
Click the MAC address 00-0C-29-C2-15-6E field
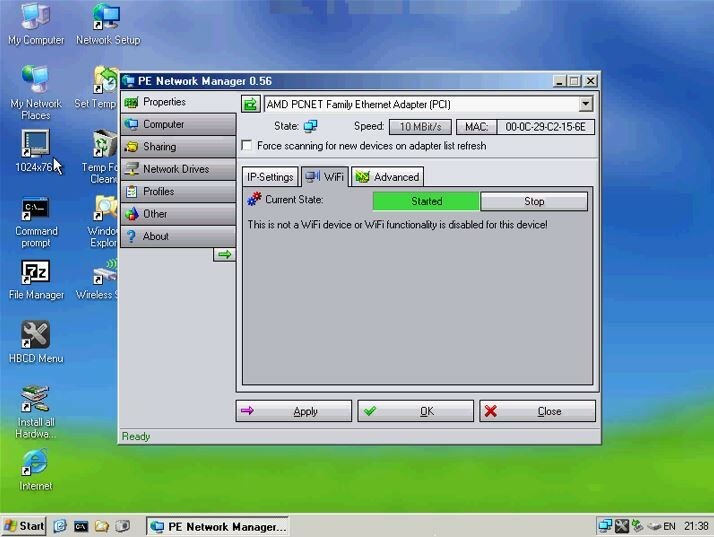(x=545, y=127)
